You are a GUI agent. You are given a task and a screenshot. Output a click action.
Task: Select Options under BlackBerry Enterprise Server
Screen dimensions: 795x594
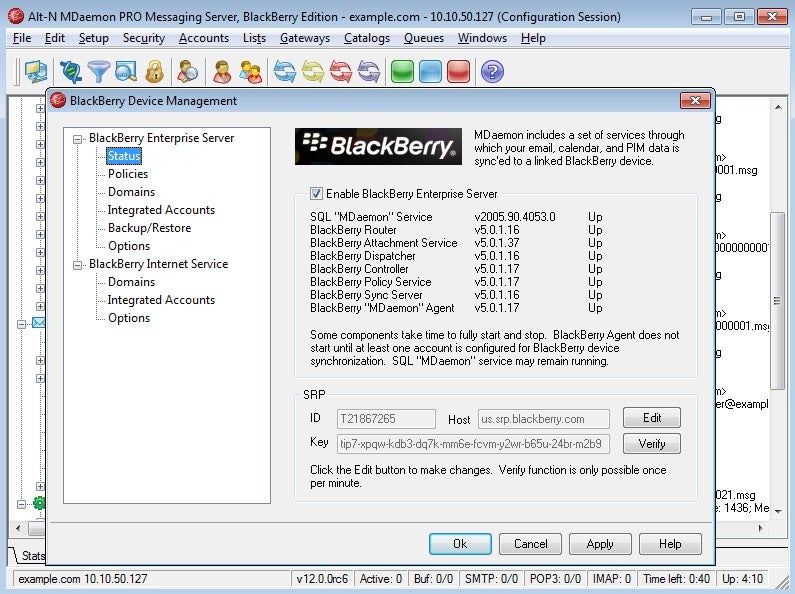pyautogui.click(x=129, y=246)
